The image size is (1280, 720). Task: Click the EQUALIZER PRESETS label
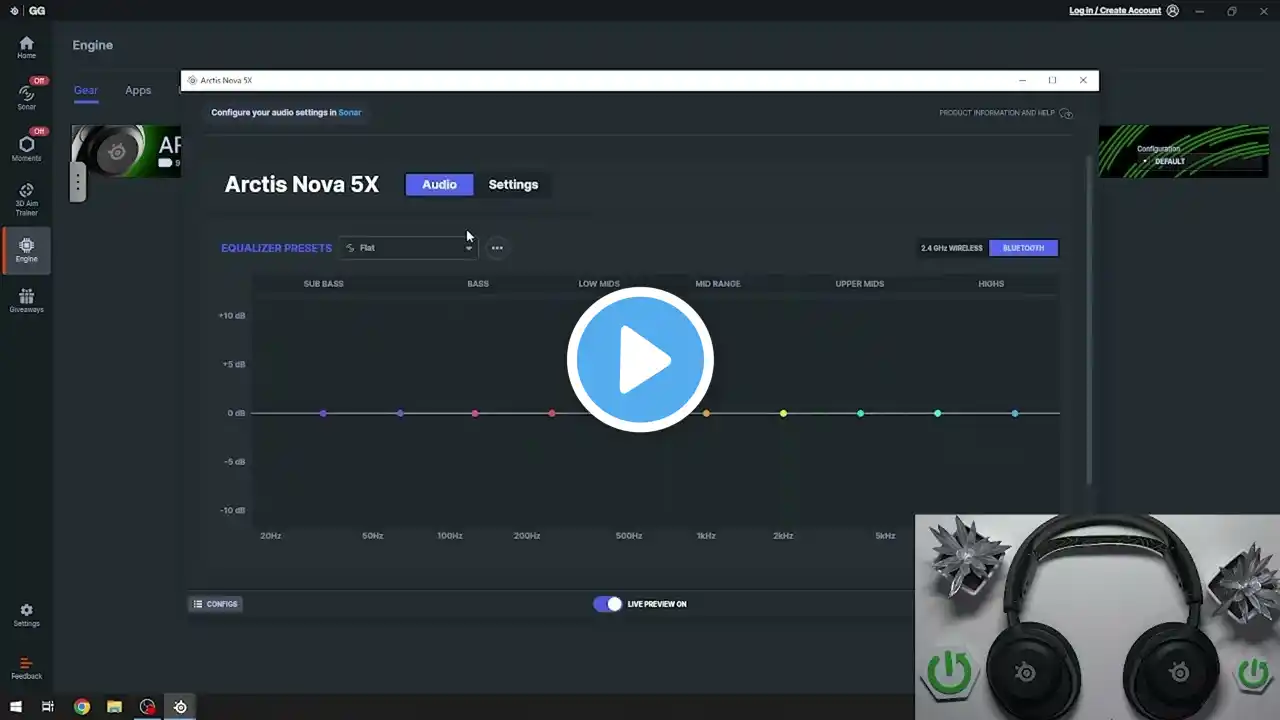276,248
